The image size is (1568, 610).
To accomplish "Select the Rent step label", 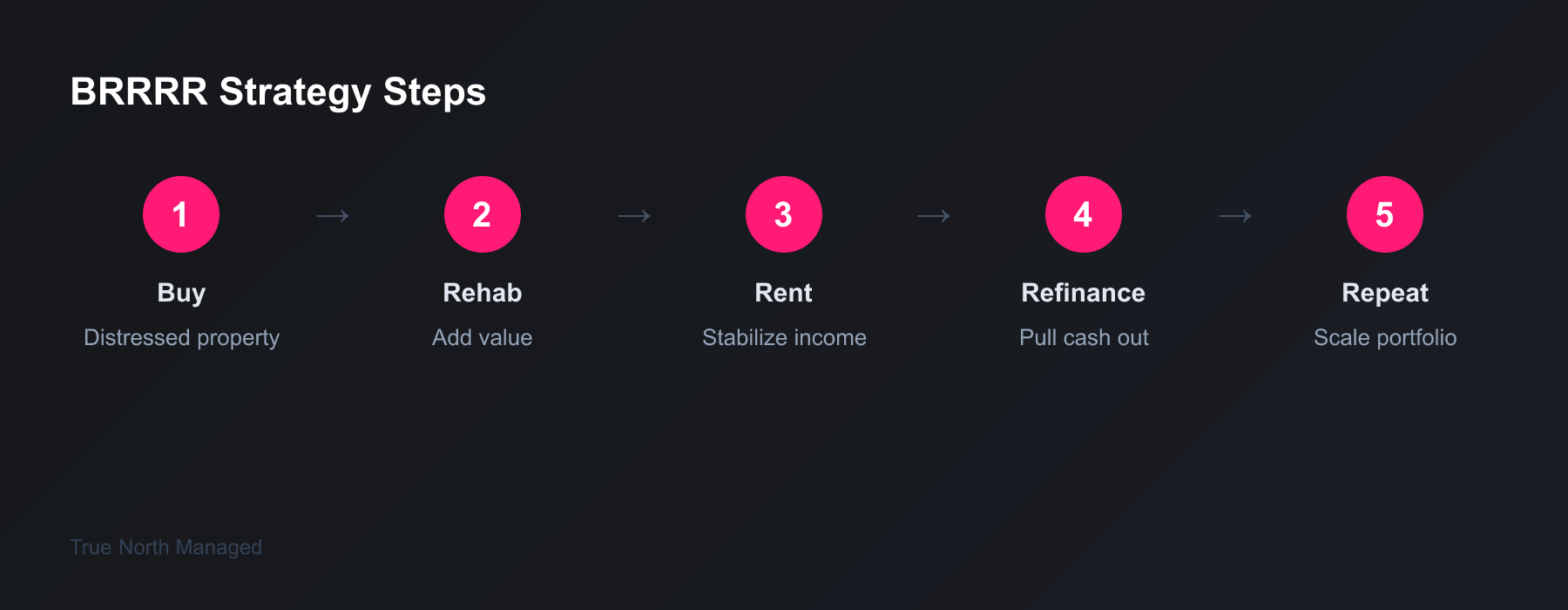I will (x=784, y=293).
